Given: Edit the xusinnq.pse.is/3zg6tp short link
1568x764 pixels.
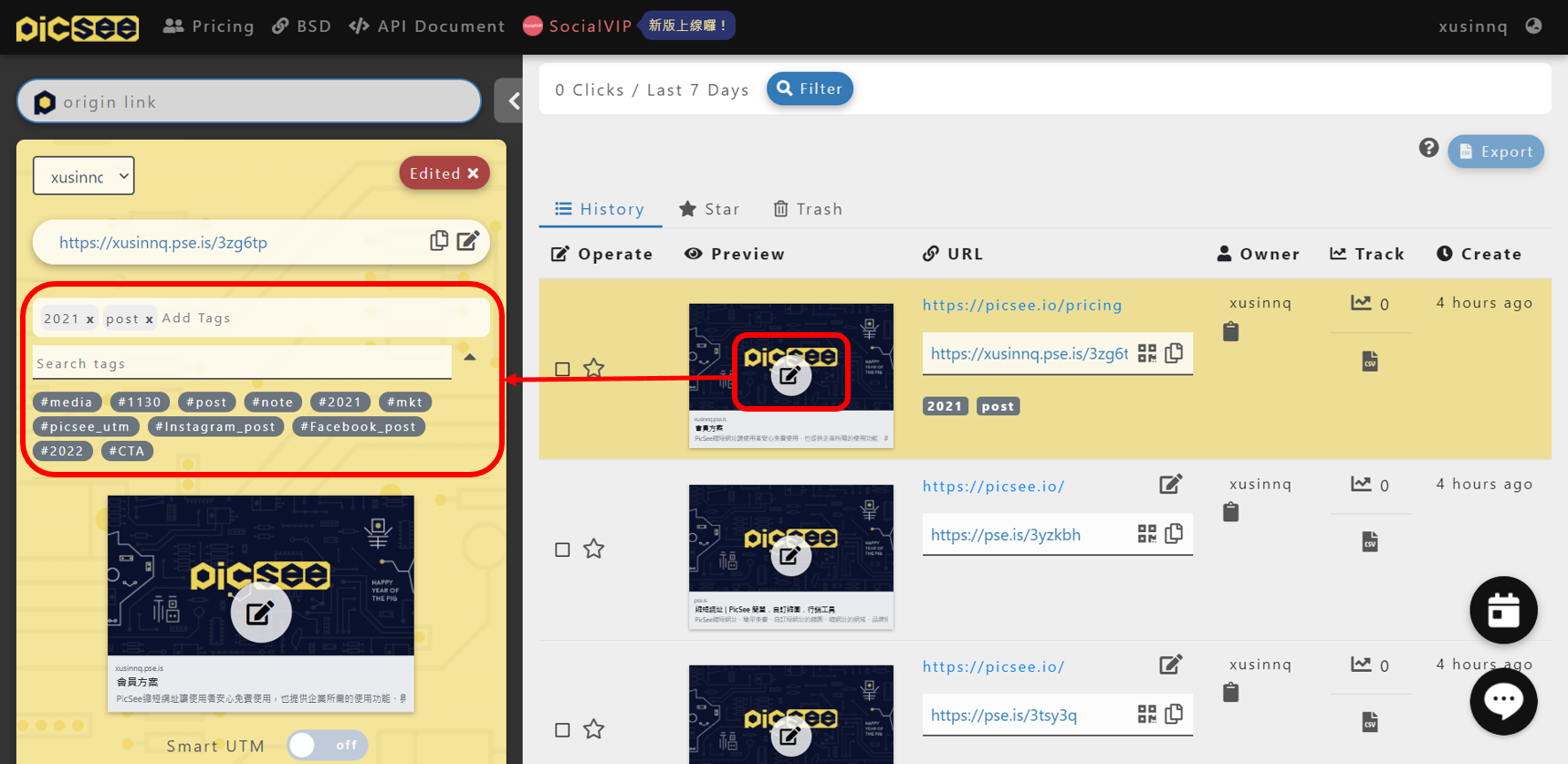Looking at the screenshot, I should [x=468, y=240].
